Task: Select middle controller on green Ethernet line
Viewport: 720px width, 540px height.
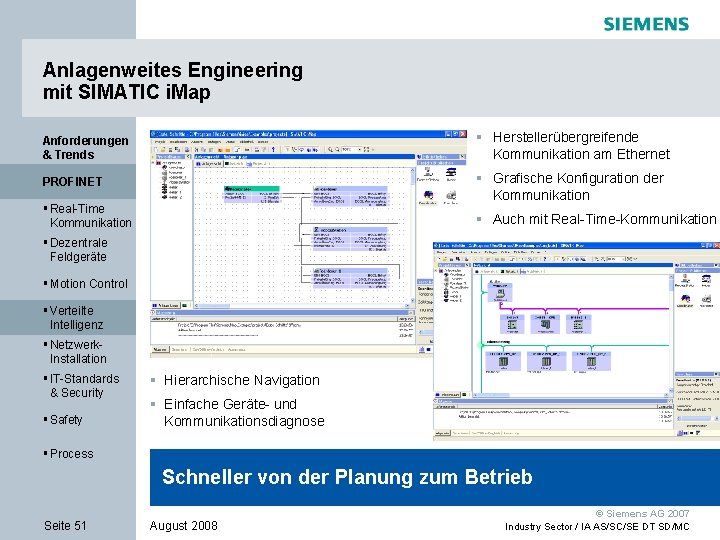Action: (546, 361)
